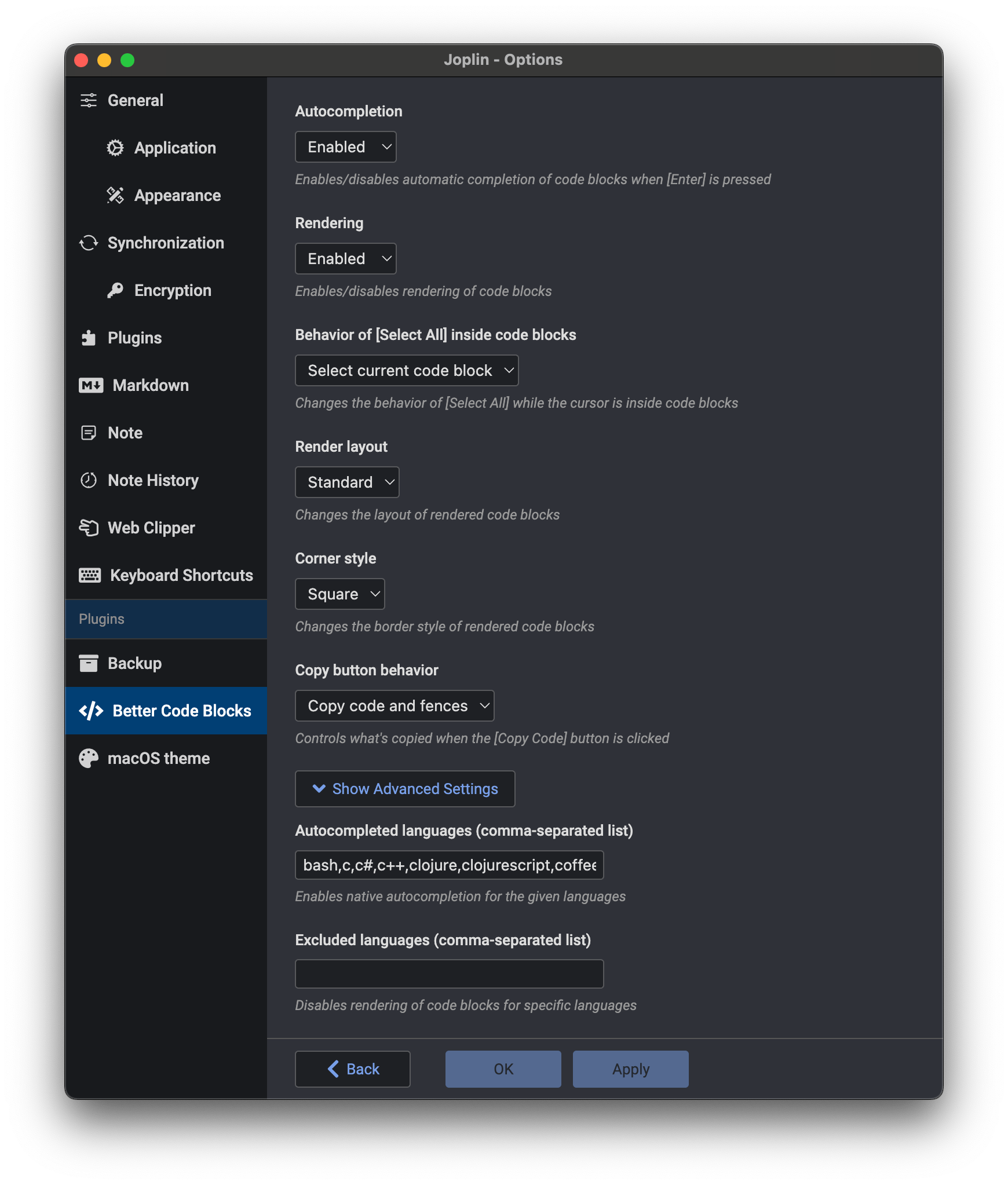Click the Plugins puzzle piece icon
The height and width of the screenshot is (1185, 1008).
tap(89, 338)
